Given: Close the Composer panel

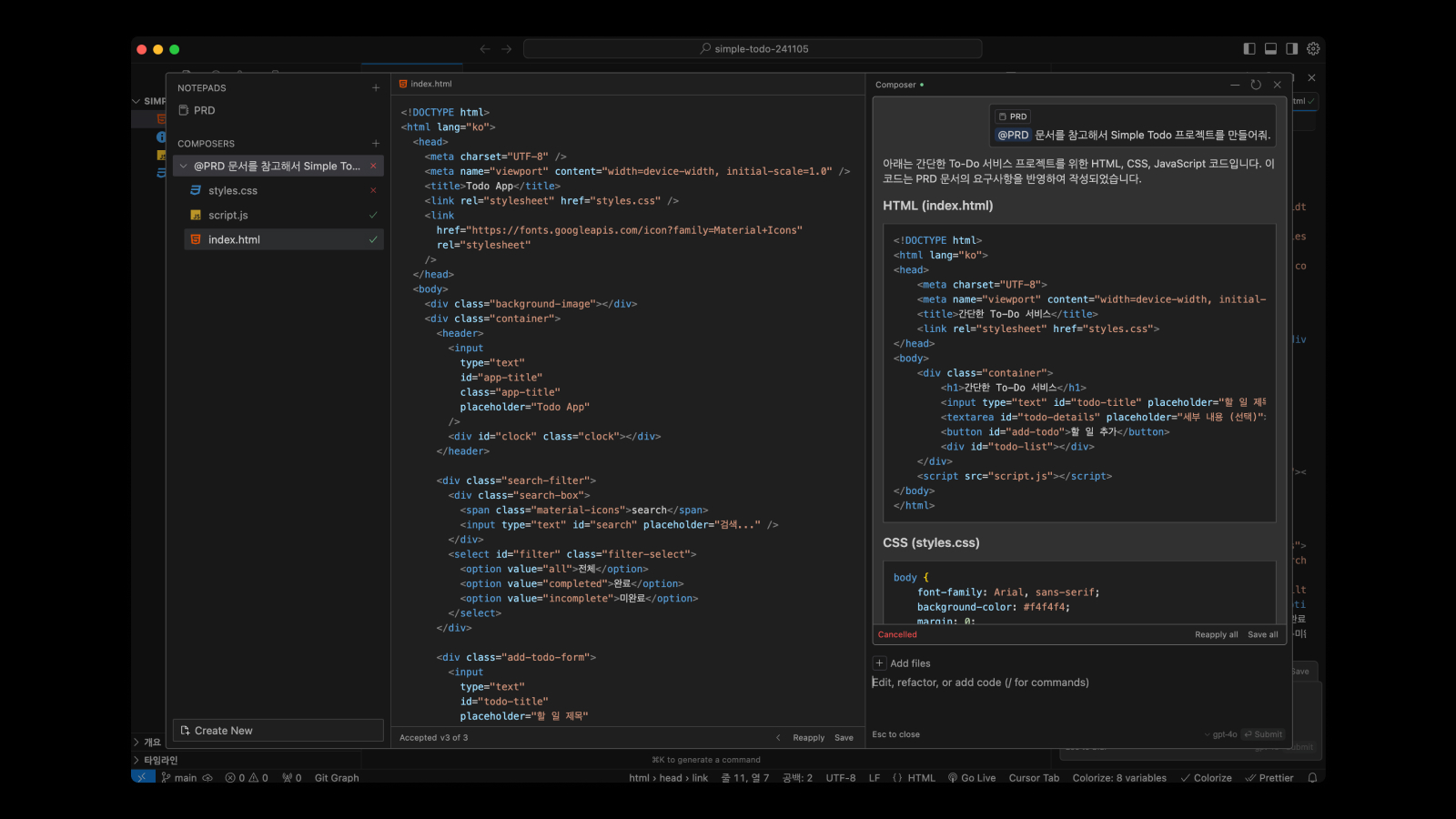Looking at the screenshot, I should 1277,85.
